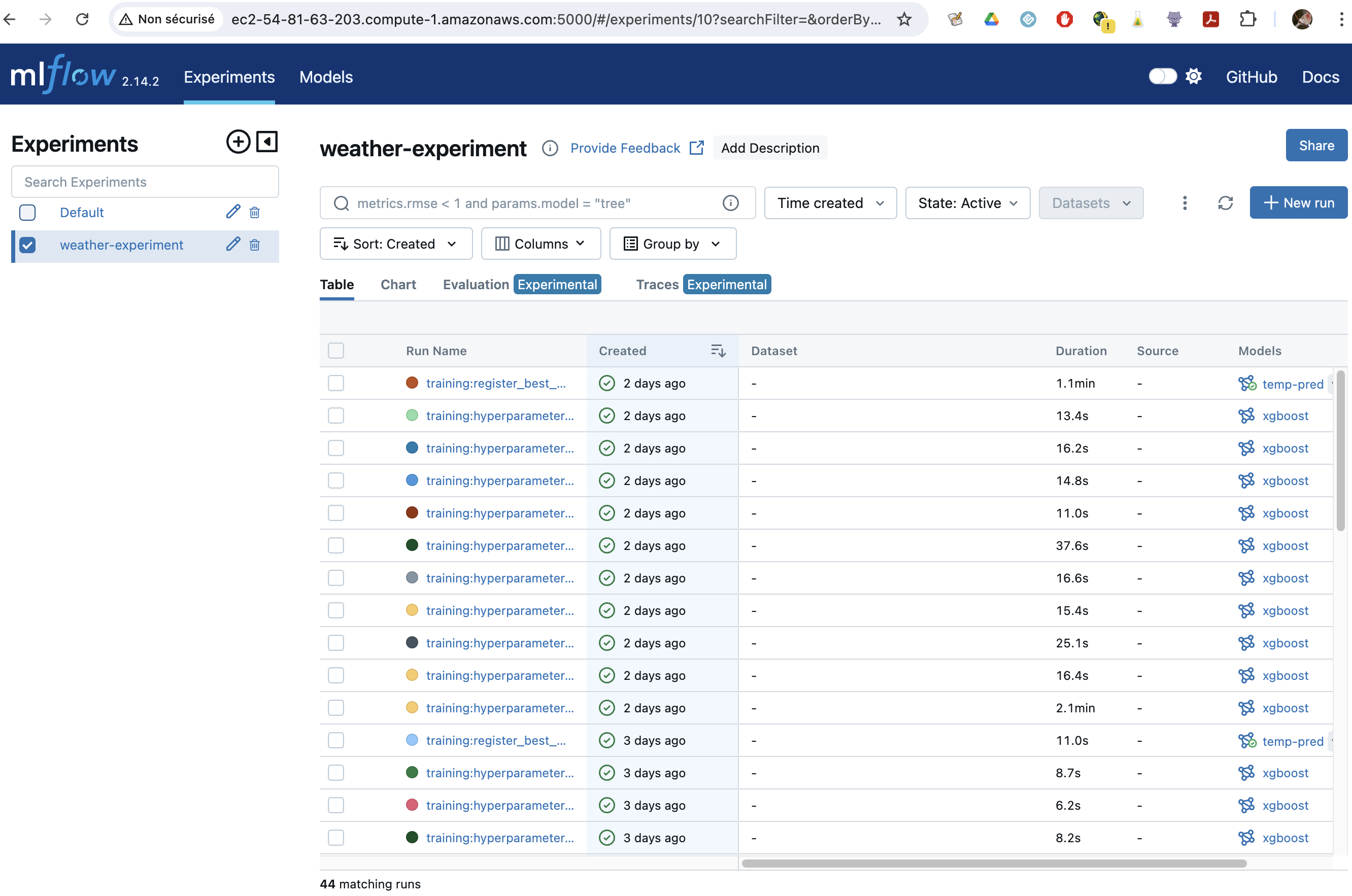Select the run with duration 13.4s
Screen dimensions: 1352x896
click(x=336, y=416)
